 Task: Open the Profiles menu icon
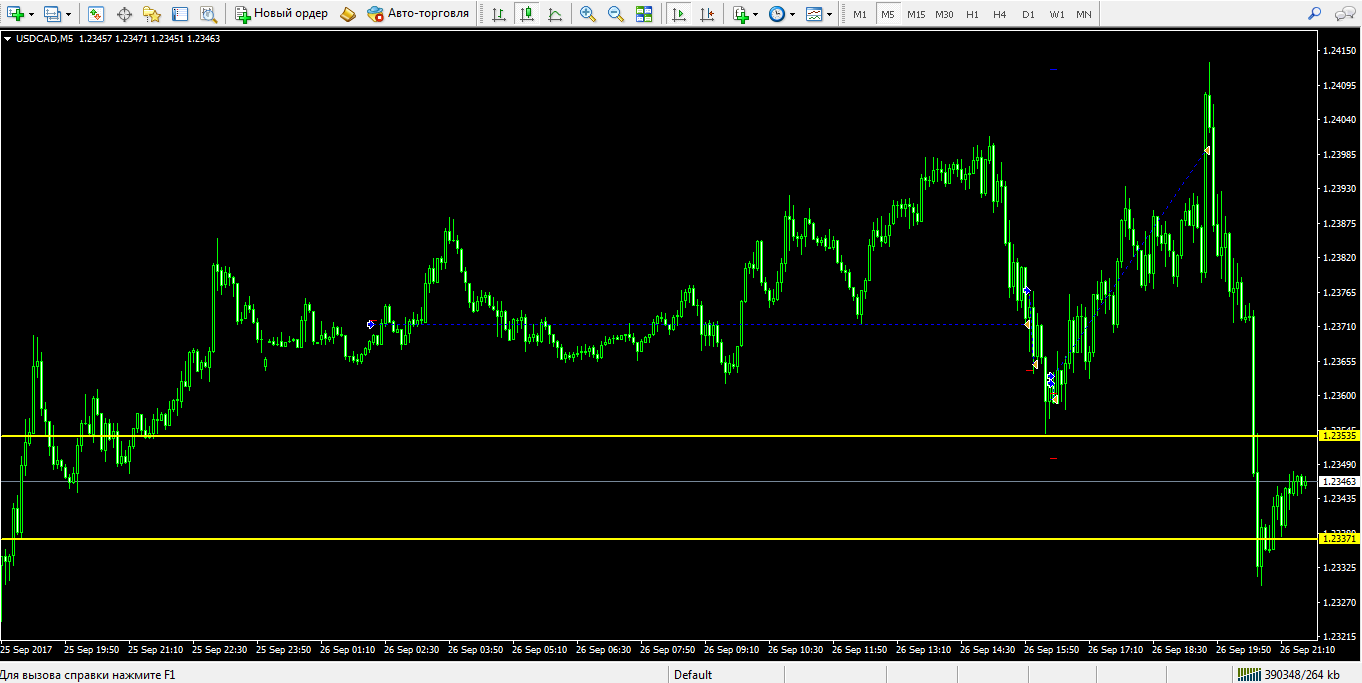[x=52, y=14]
